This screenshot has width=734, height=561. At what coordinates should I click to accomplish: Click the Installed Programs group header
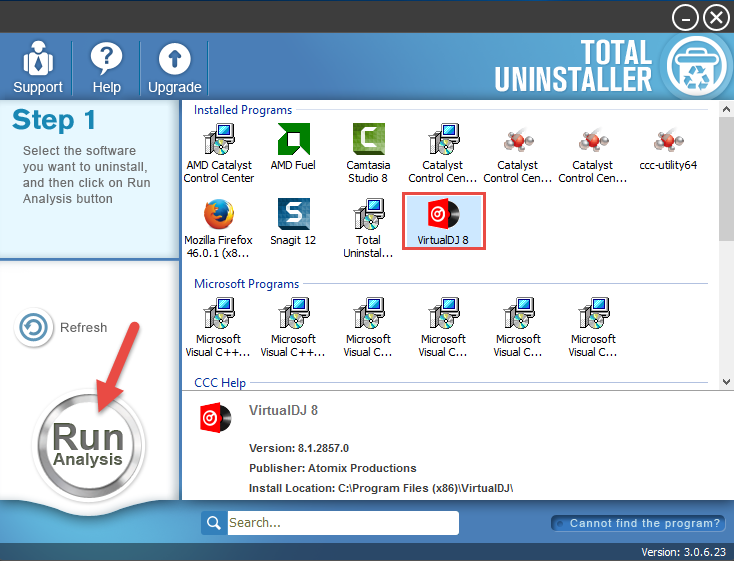click(243, 110)
